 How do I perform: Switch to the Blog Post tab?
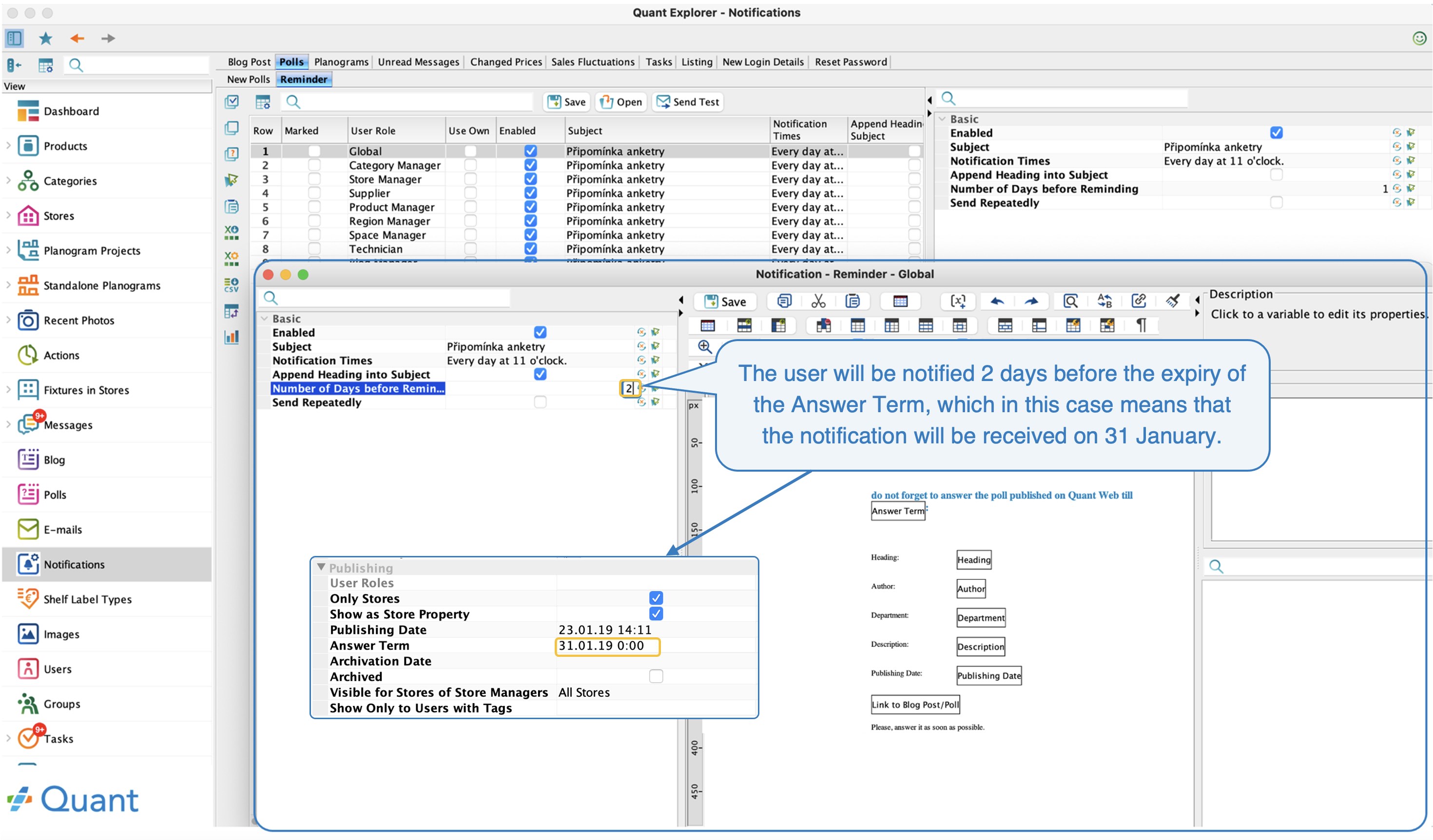click(249, 62)
